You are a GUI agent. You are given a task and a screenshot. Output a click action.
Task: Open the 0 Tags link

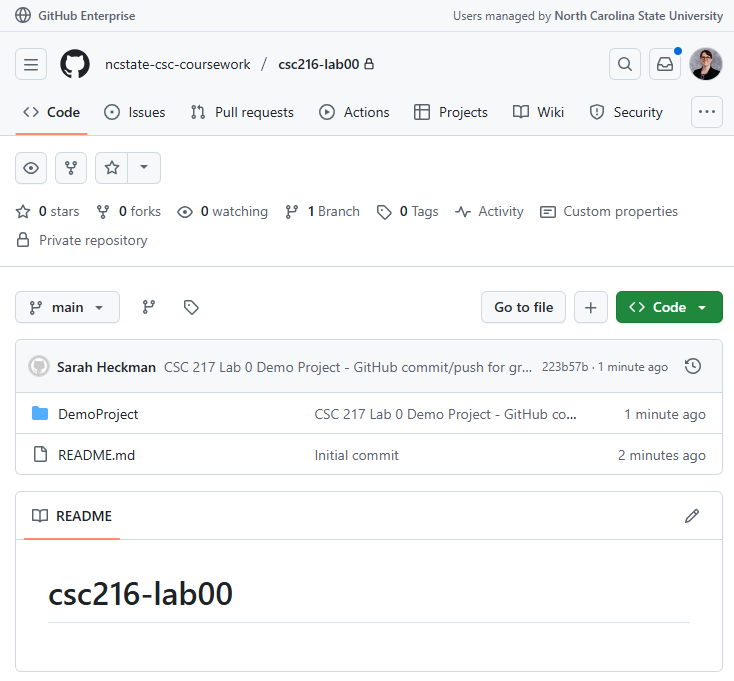click(408, 212)
